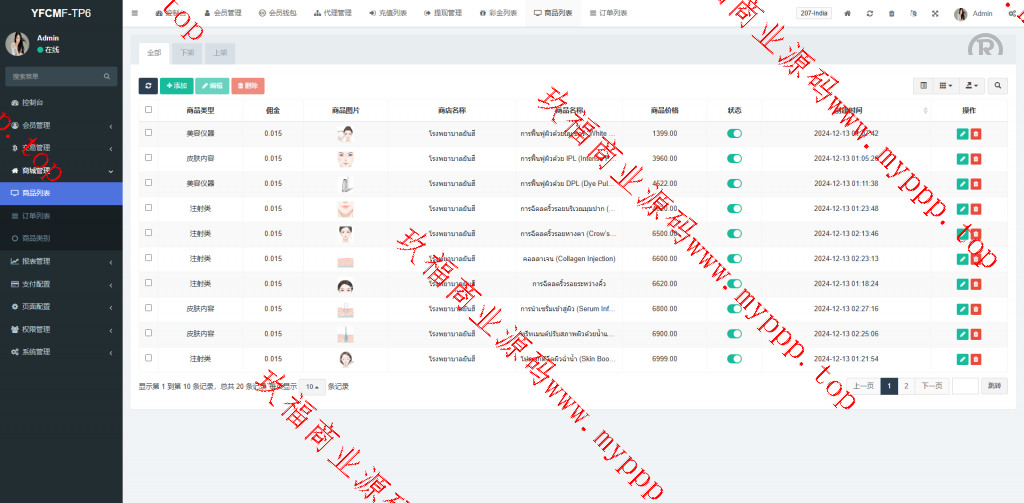Click the hamburger menu toggle icon
The width and height of the screenshot is (1024, 503).
click(x=135, y=13)
